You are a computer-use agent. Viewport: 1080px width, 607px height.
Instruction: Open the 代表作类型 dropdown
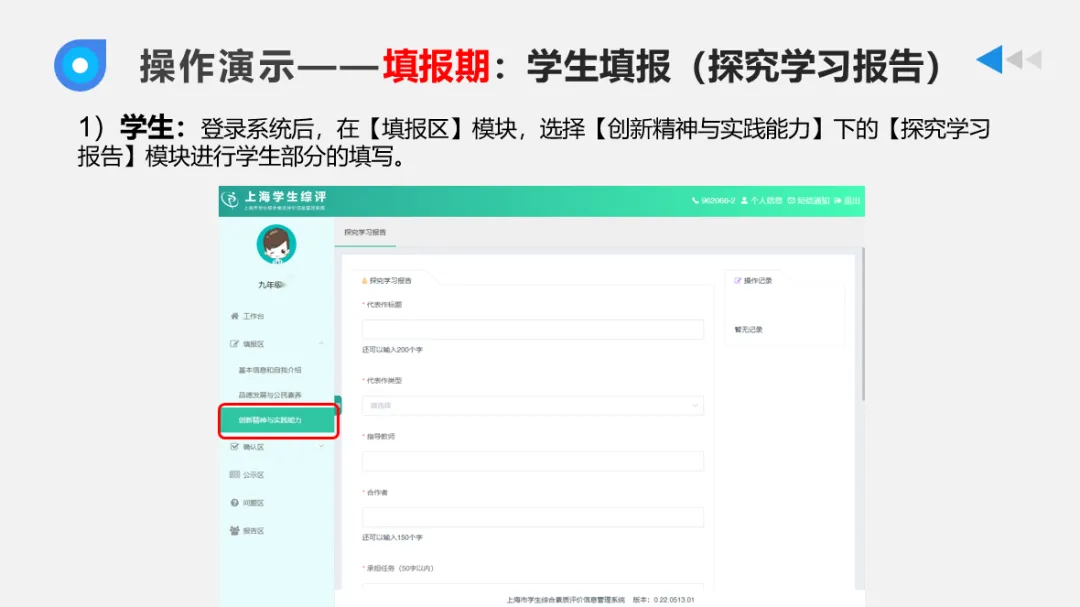[532, 406]
